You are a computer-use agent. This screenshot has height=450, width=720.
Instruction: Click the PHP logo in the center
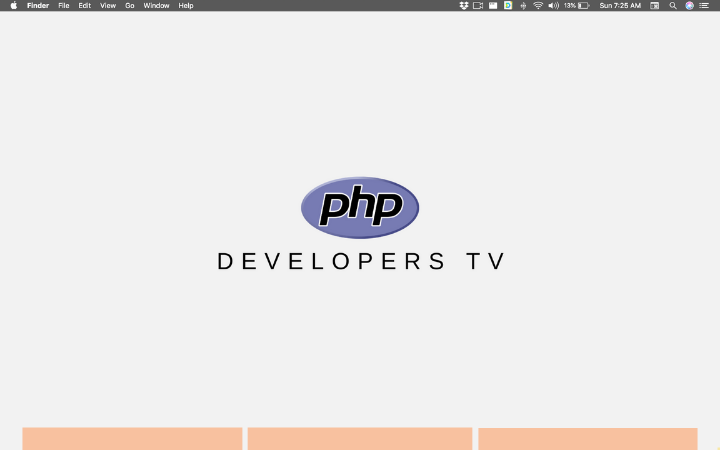359,207
